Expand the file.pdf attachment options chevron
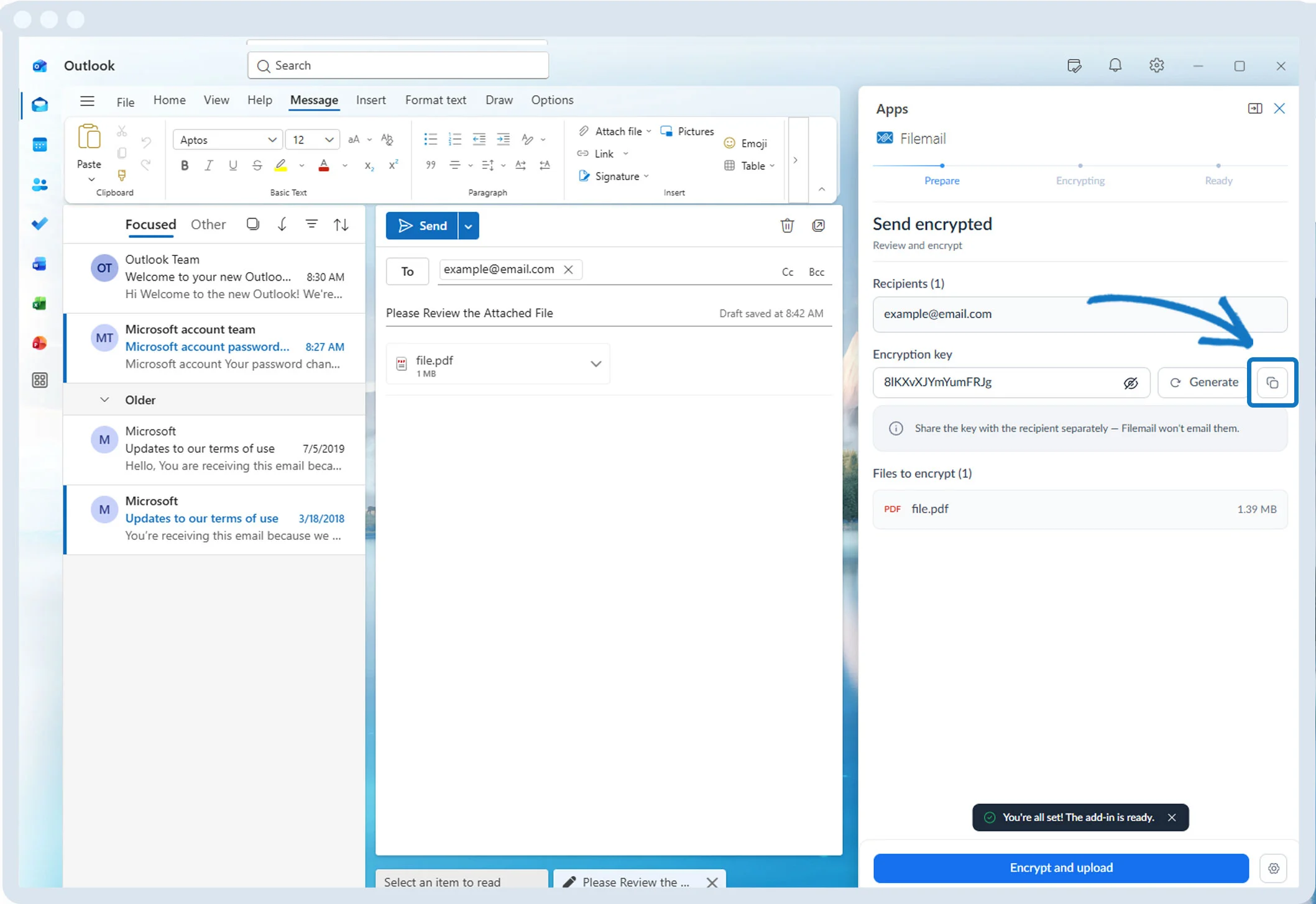The image size is (1316, 904). point(596,364)
